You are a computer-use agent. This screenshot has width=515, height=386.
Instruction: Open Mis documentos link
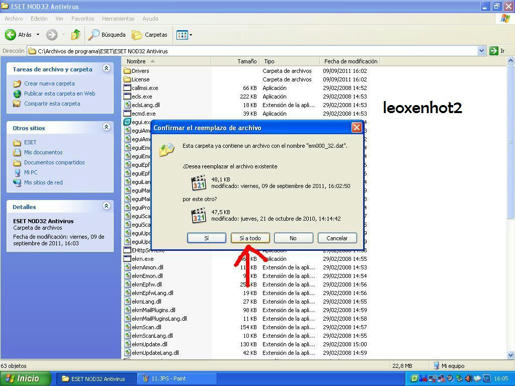tap(43, 152)
